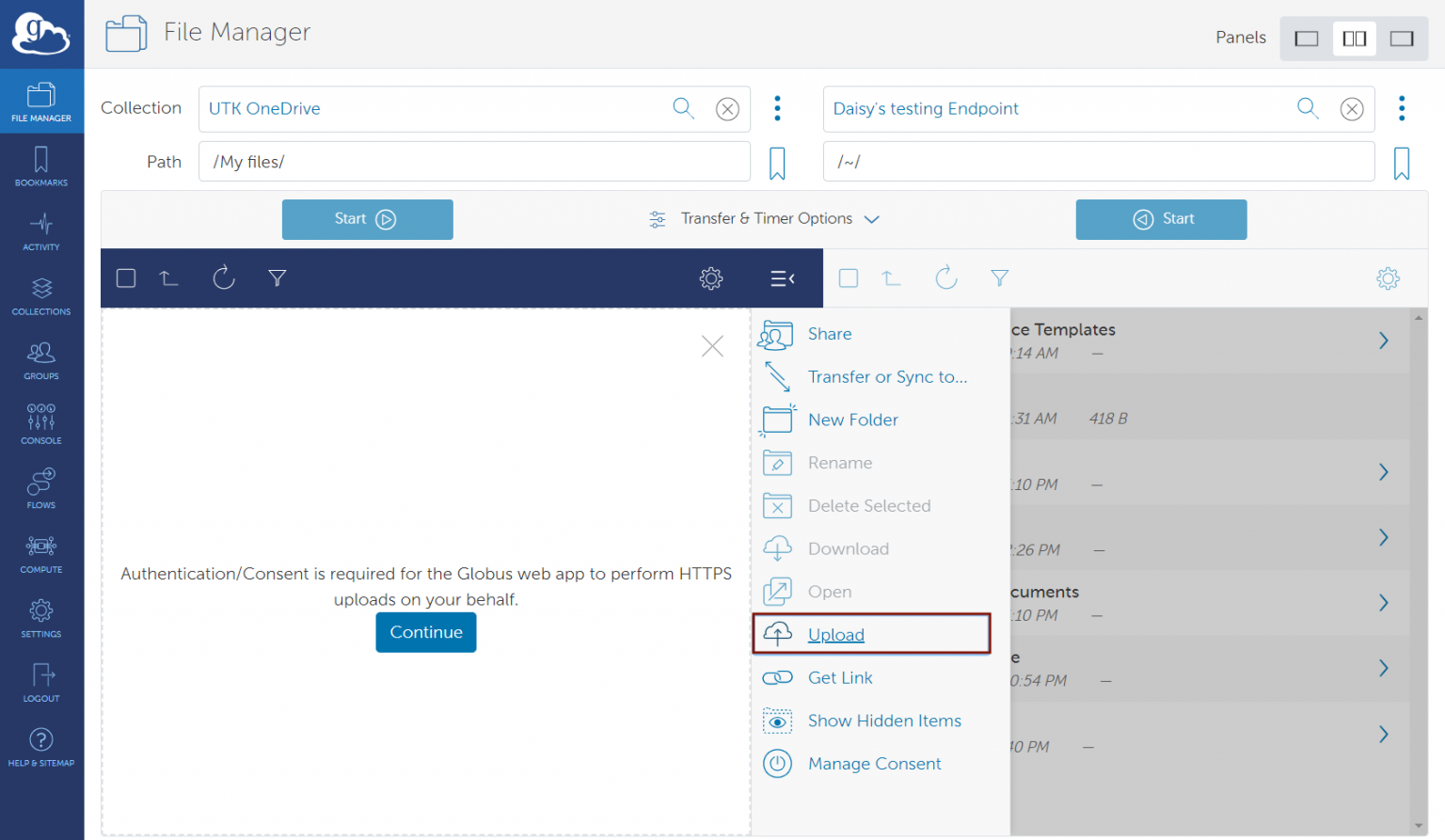Open the three-dot menu for Daisy's testing Endpoint
This screenshot has height=840, width=1445.
[x=1402, y=108]
